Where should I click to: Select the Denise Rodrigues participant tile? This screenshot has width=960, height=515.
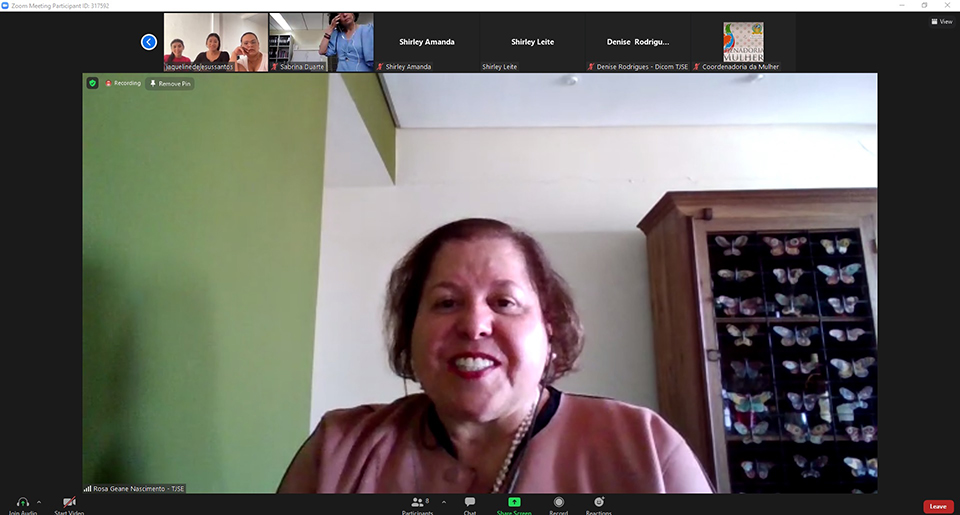coord(638,42)
